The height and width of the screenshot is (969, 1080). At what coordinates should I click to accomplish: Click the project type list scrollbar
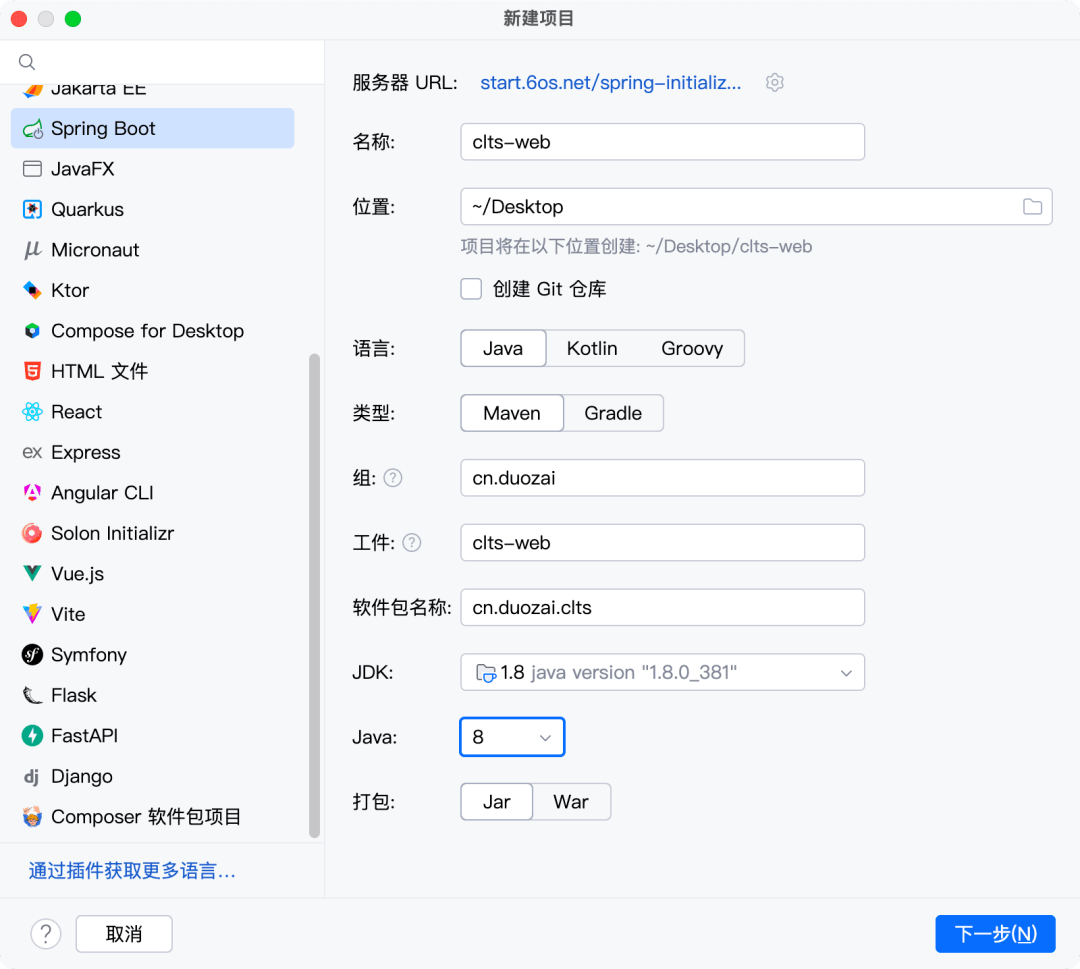(315, 596)
